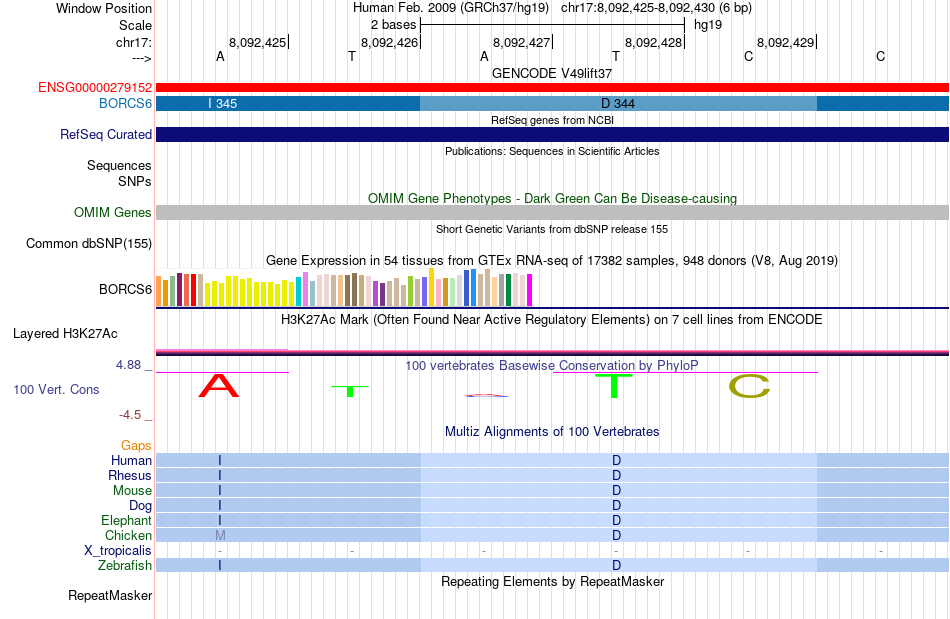Image resolution: width=950 pixels, height=619 pixels.
Task: Click the I 345 codon block
Action: point(288,104)
